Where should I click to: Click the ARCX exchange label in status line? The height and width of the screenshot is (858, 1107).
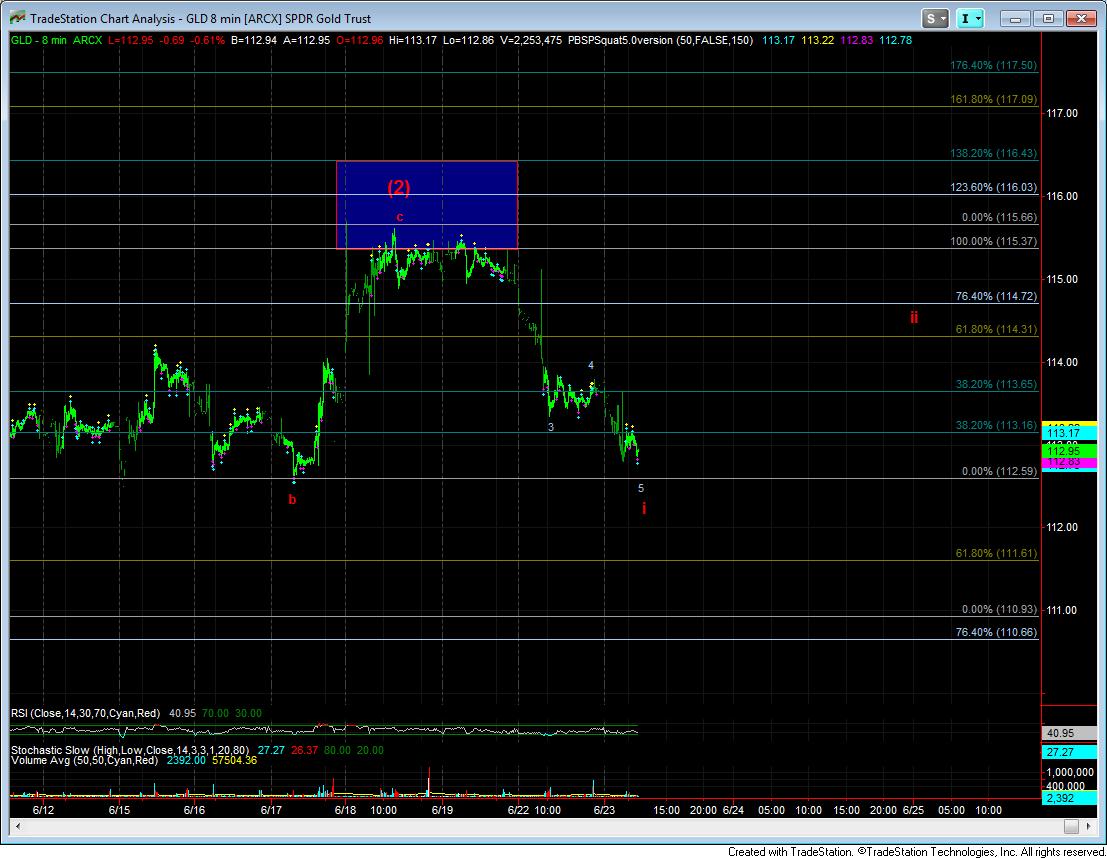88,40
